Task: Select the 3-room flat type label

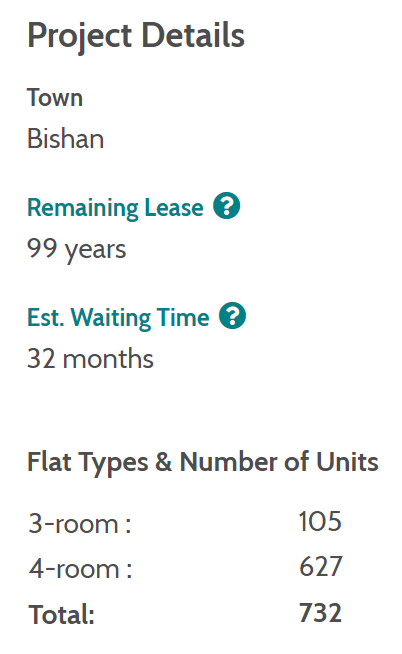Action: 80,523
